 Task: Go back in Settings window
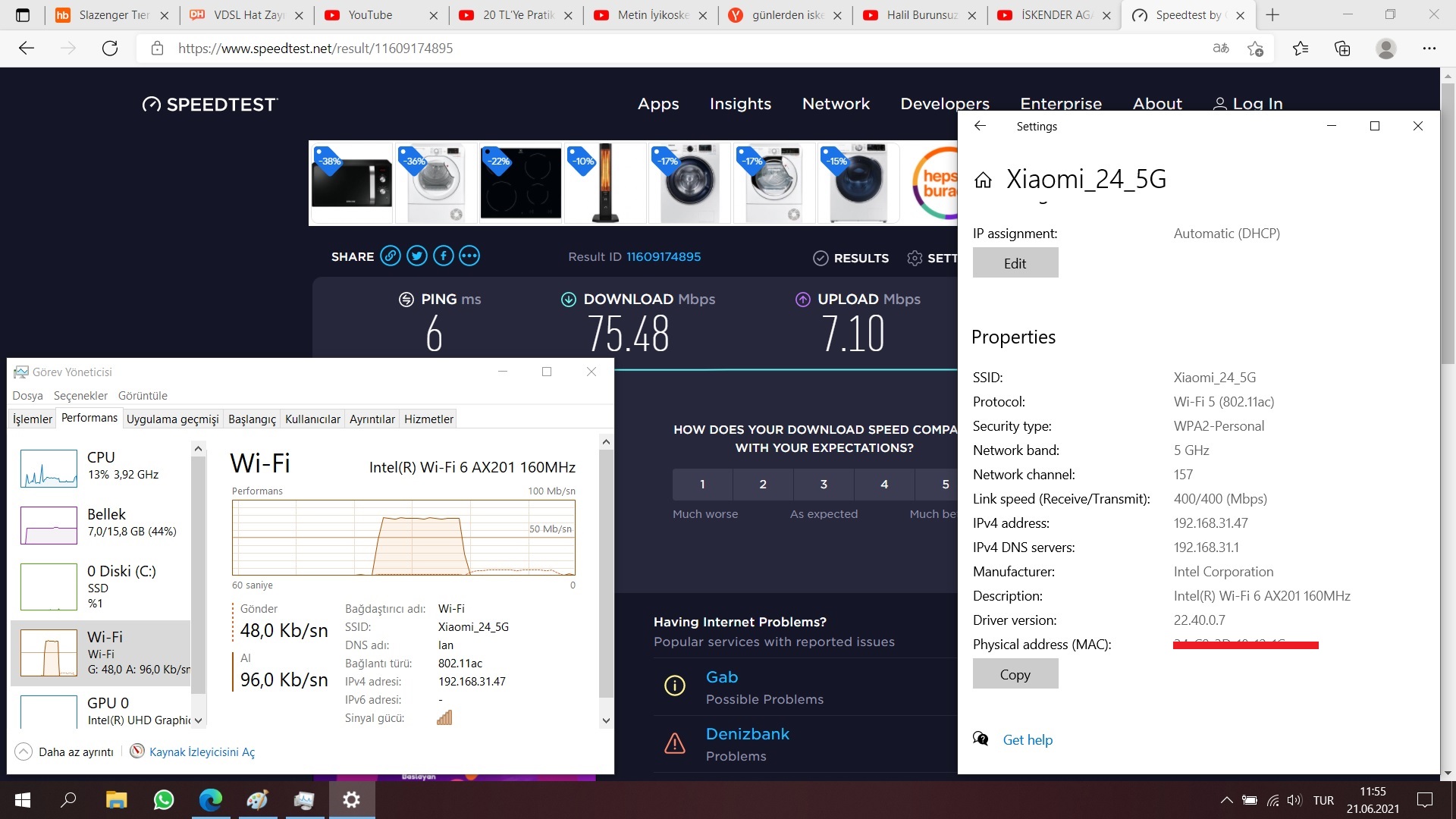980,126
